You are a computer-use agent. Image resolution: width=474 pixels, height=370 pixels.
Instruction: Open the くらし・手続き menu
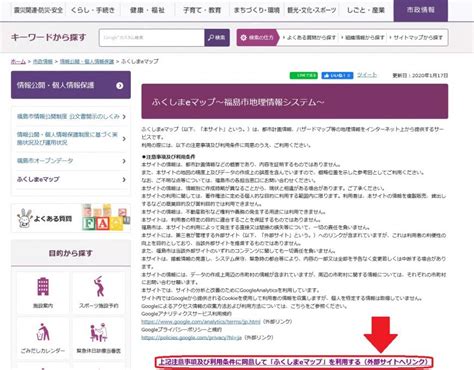click(x=93, y=10)
